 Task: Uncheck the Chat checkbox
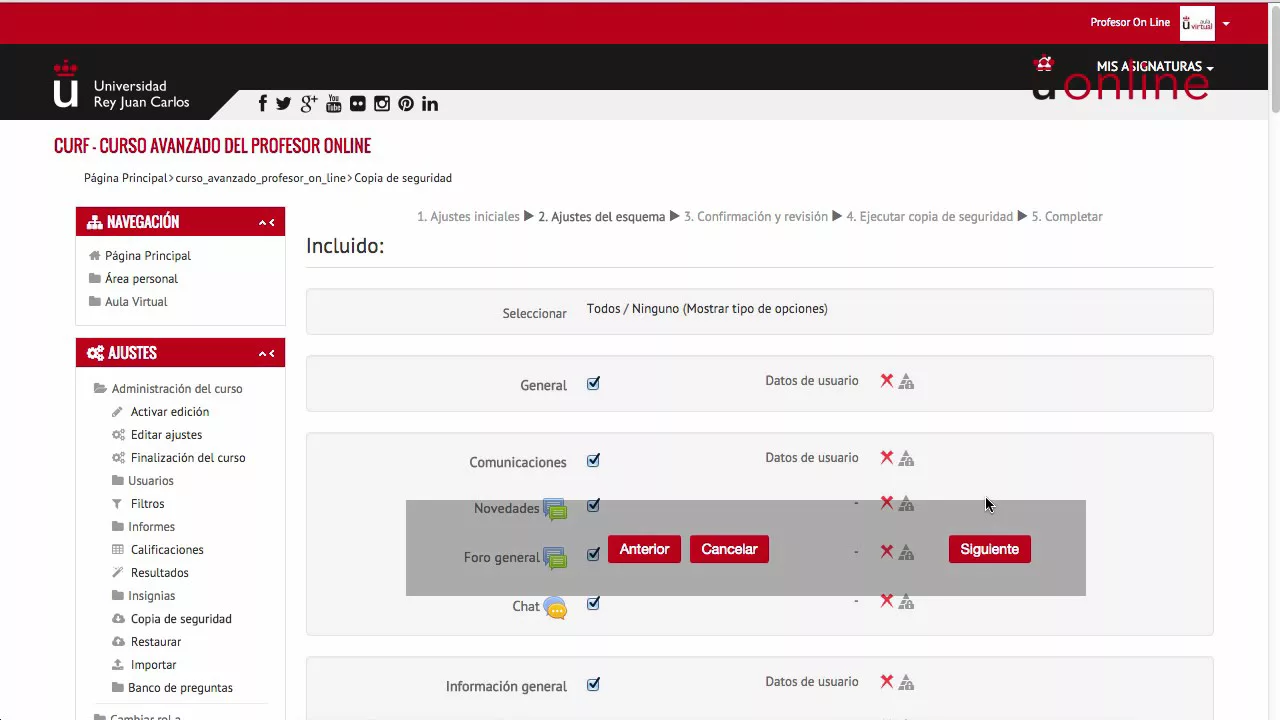click(593, 603)
